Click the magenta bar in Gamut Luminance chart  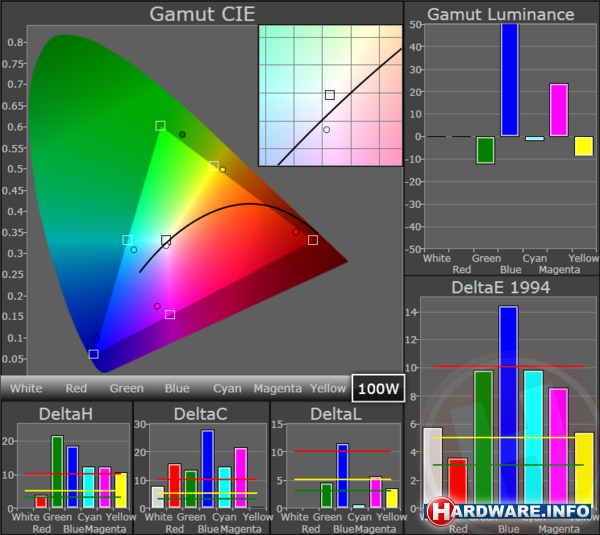point(558,110)
